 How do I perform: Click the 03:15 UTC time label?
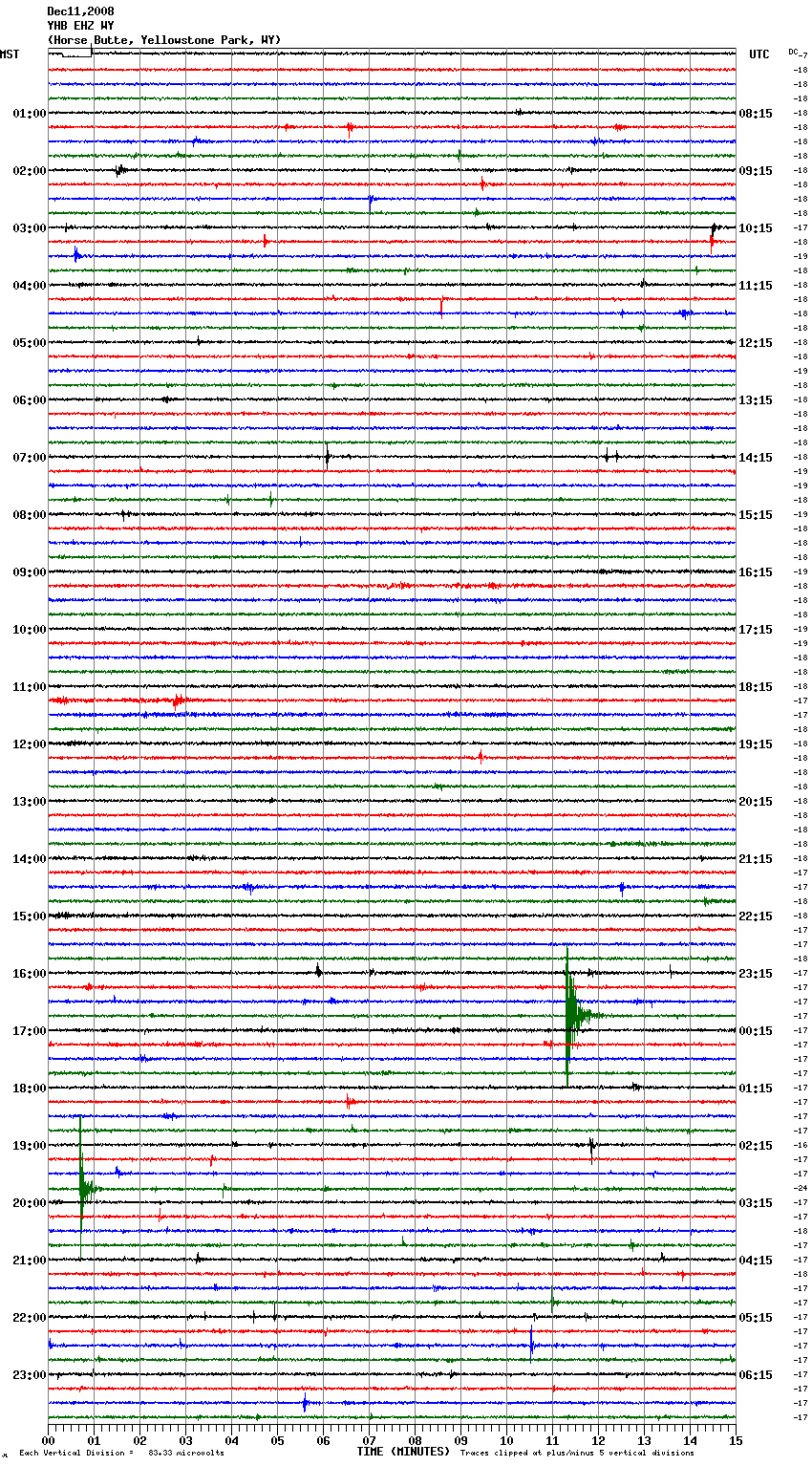(x=756, y=1203)
